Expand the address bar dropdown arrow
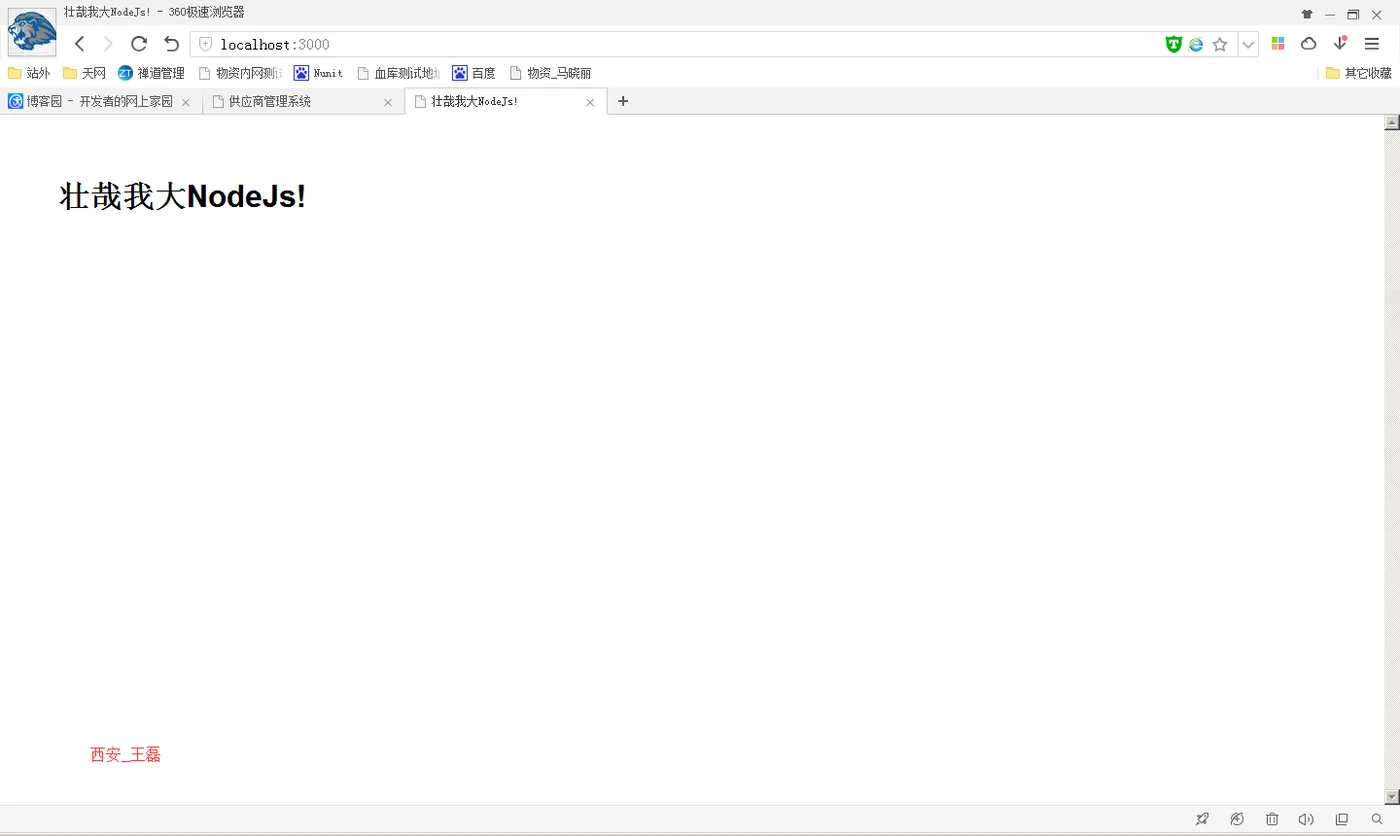The width and height of the screenshot is (1400, 836). (x=1248, y=44)
